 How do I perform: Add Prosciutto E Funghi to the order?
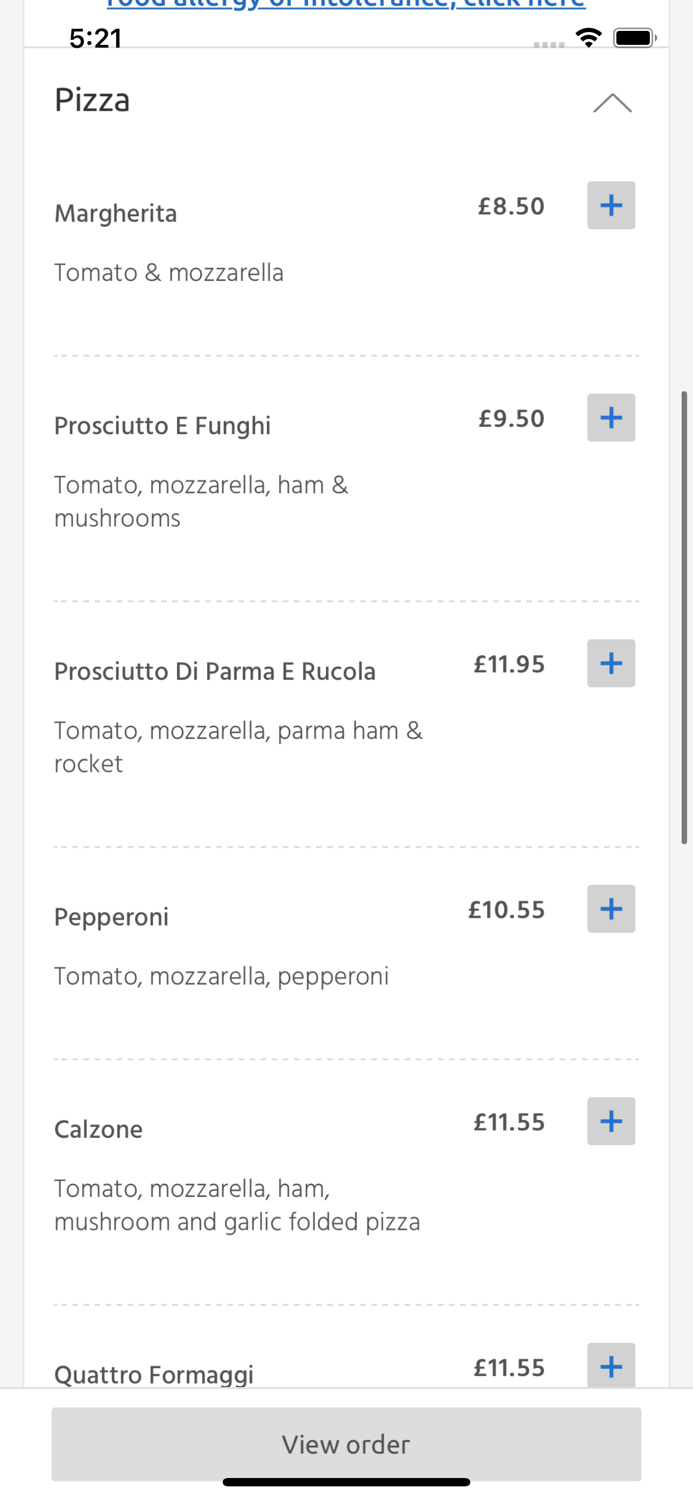click(610, 418)
